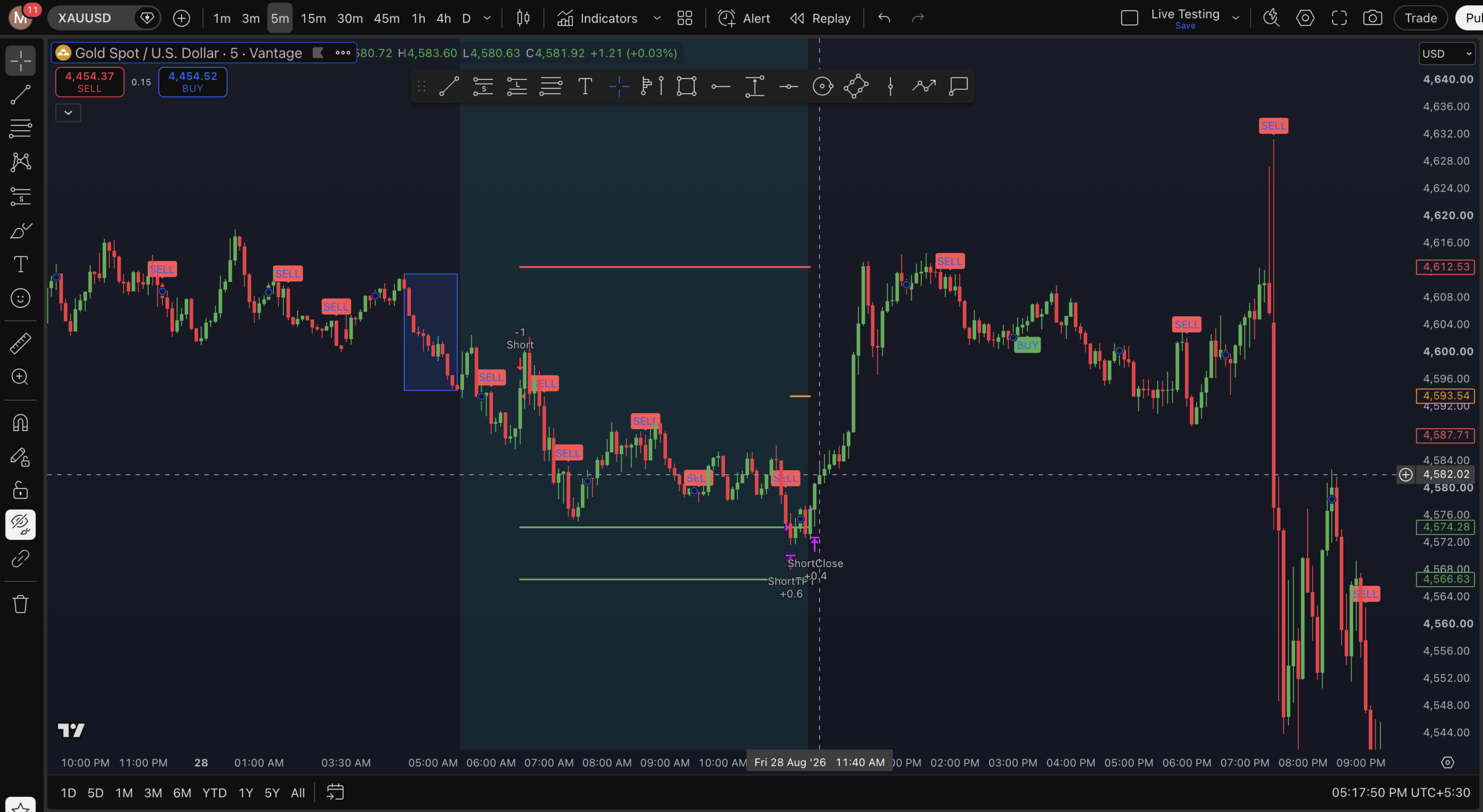The image size is (1483, 812).
Task: Click the blue 4,454.52 BUY button
Action: [192, 82]
